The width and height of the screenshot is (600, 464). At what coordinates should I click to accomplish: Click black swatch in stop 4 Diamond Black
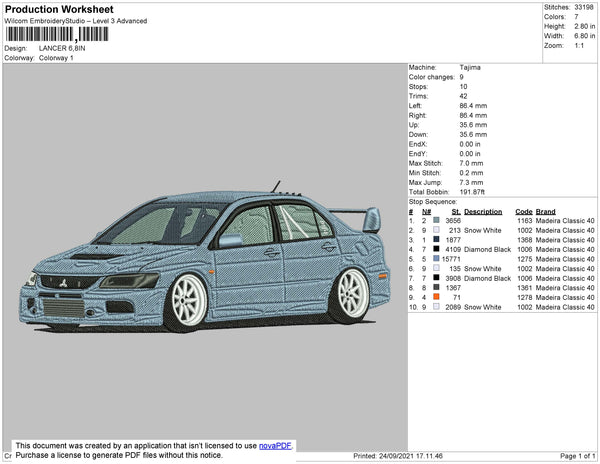point(436,249)
